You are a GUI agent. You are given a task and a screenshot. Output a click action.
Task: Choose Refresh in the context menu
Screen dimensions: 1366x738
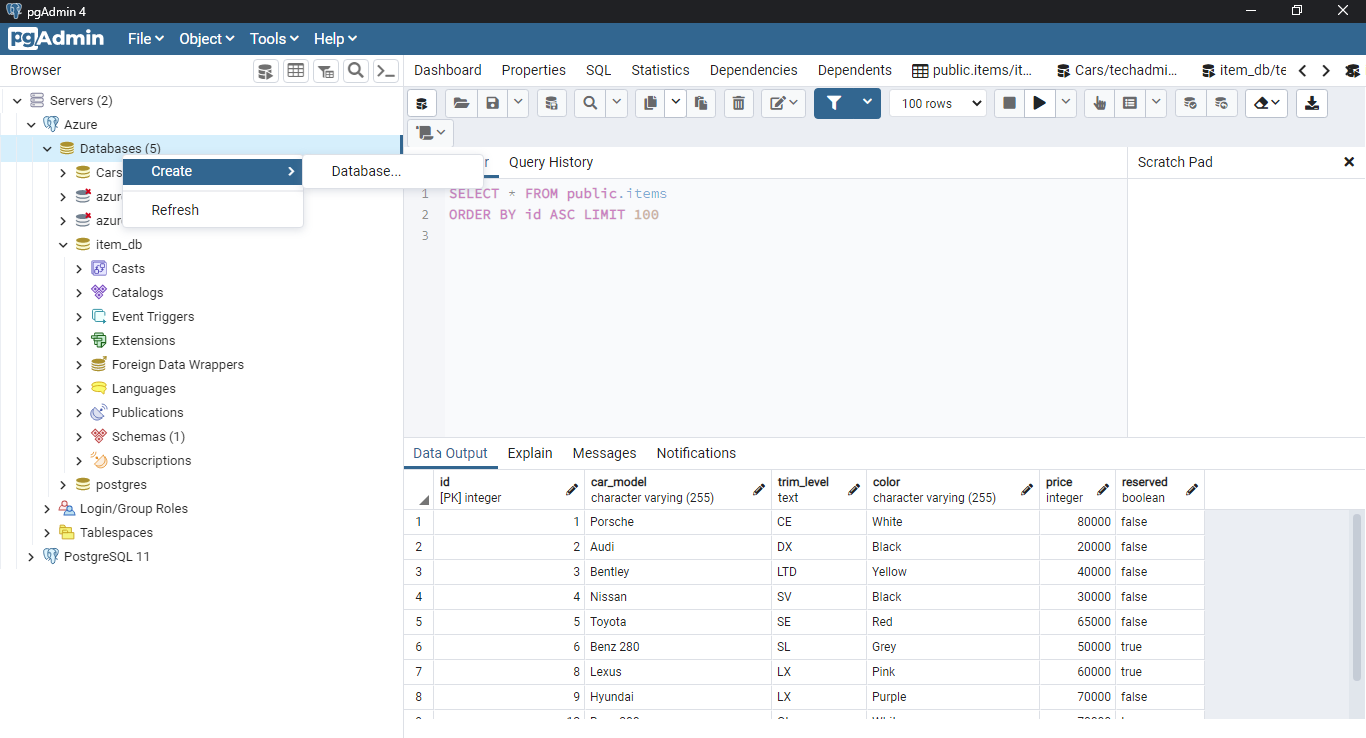(x=213, y=210)
